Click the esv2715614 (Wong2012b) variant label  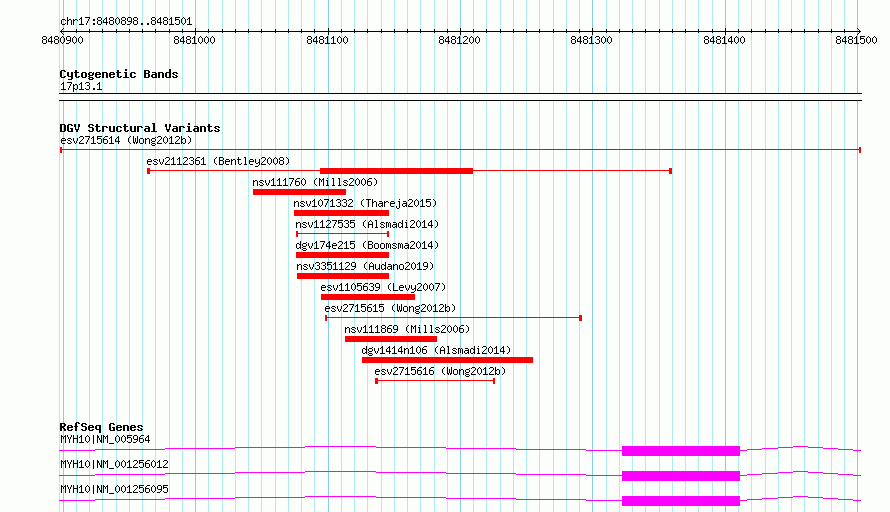pos(126,140)
